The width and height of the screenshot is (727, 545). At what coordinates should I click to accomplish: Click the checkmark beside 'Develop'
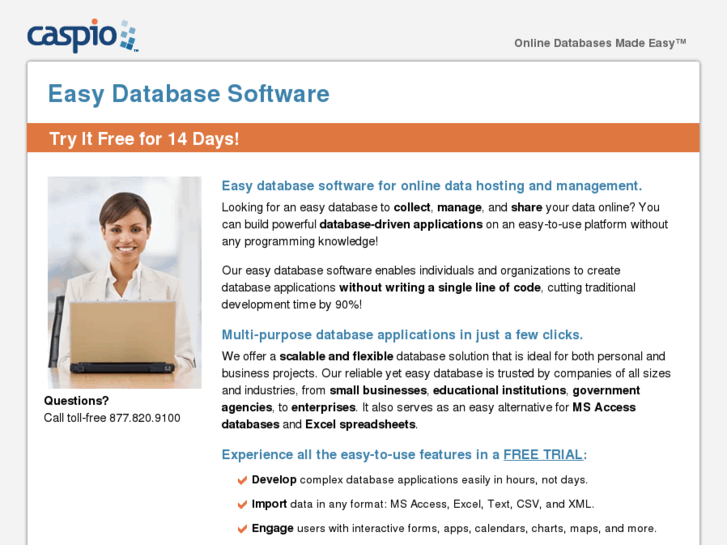tap(242, 480)
